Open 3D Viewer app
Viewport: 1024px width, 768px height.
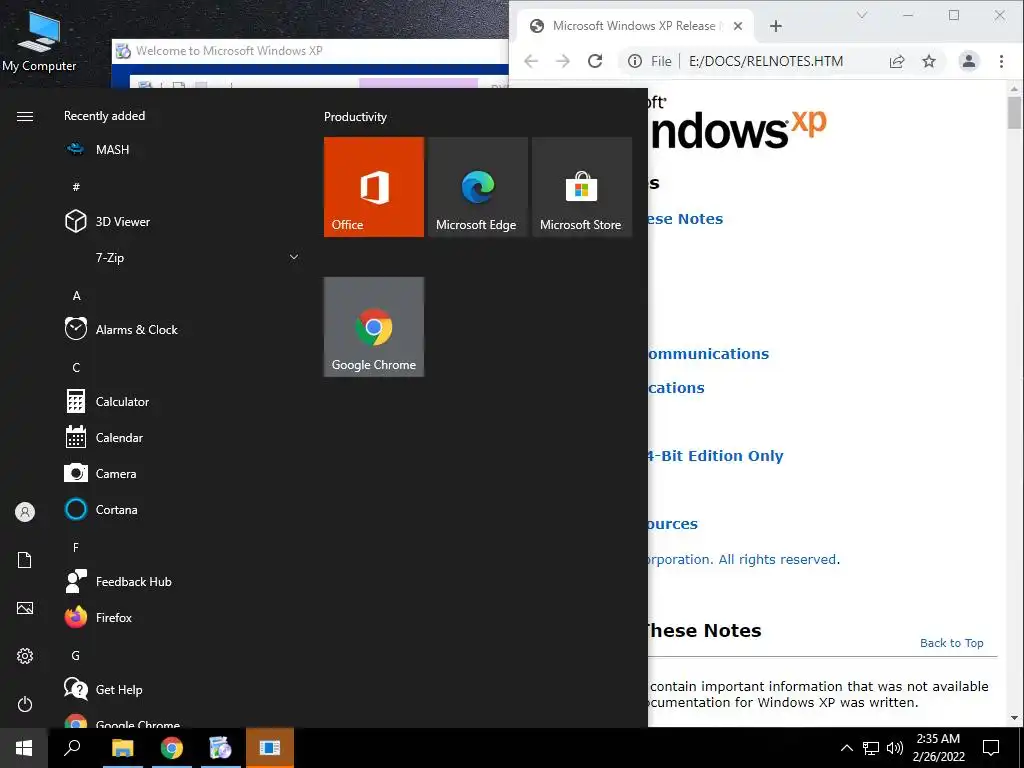pos(183,221)
